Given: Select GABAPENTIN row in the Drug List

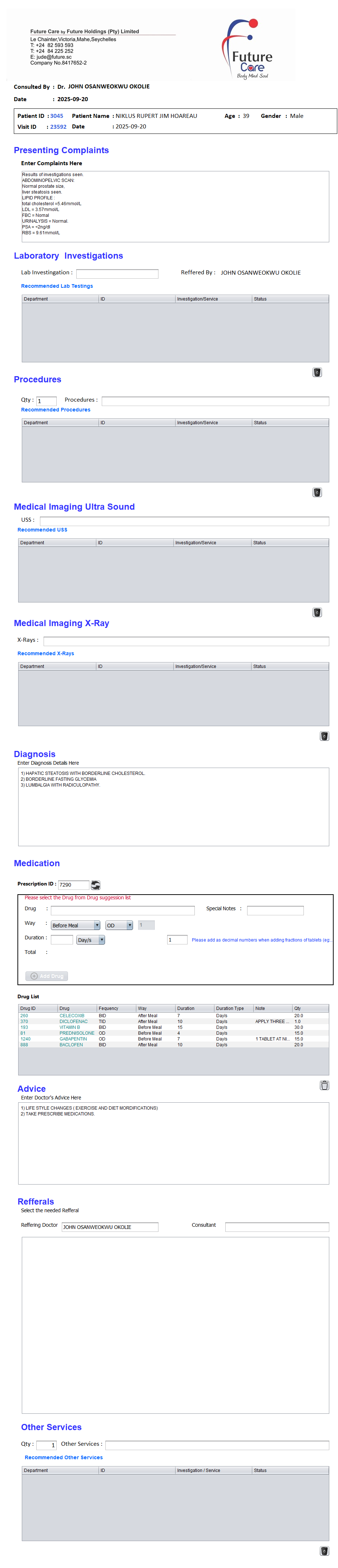Looking at the screenshot, I should coord(73,1038).
